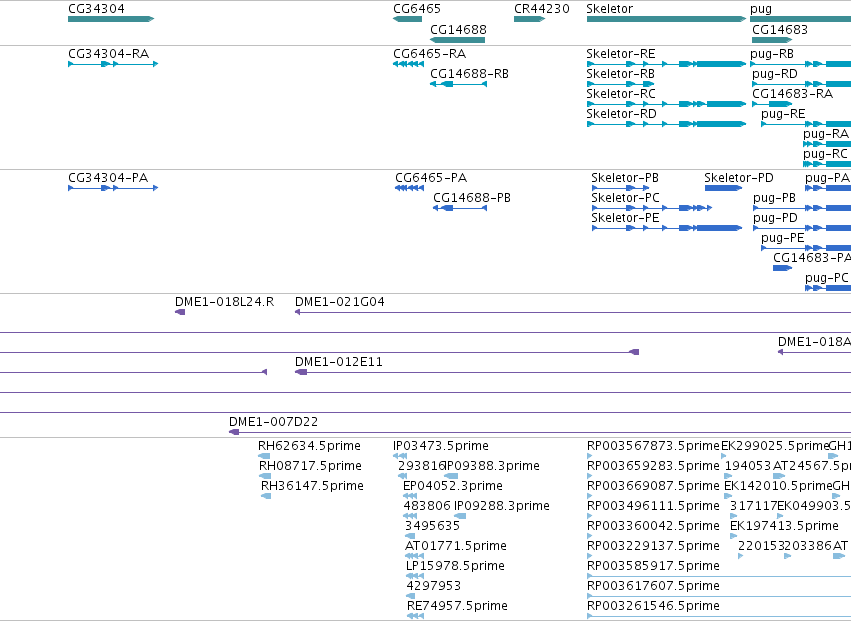This screenshot has width=851, height=621.
Task: Select the AT01771.5prime EST
Action: click(415, 556)
